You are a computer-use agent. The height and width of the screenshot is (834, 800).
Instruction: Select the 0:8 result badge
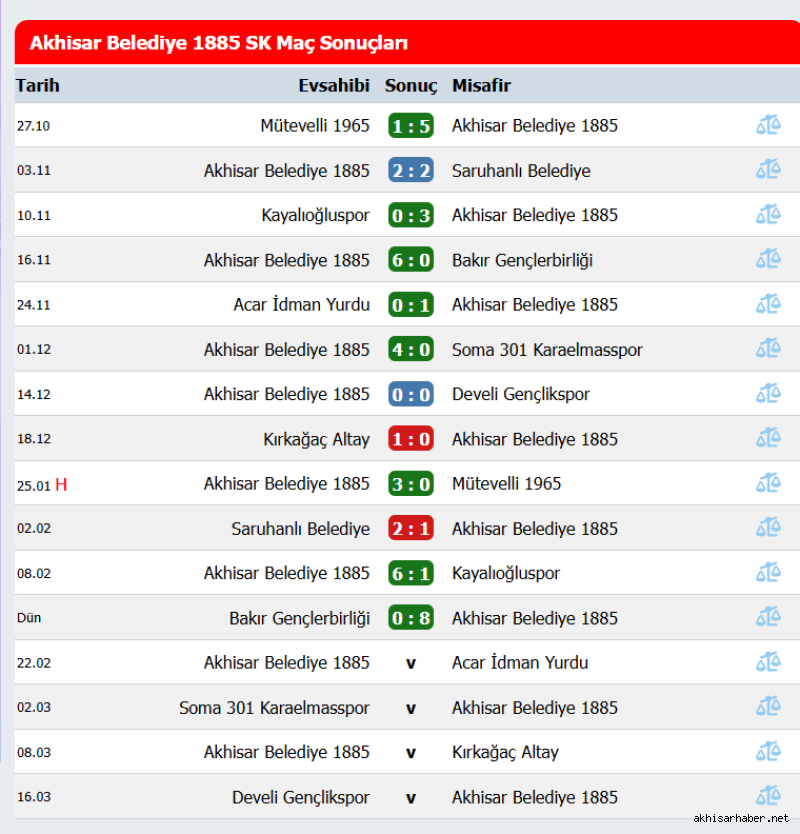click(x=411, y=618)
